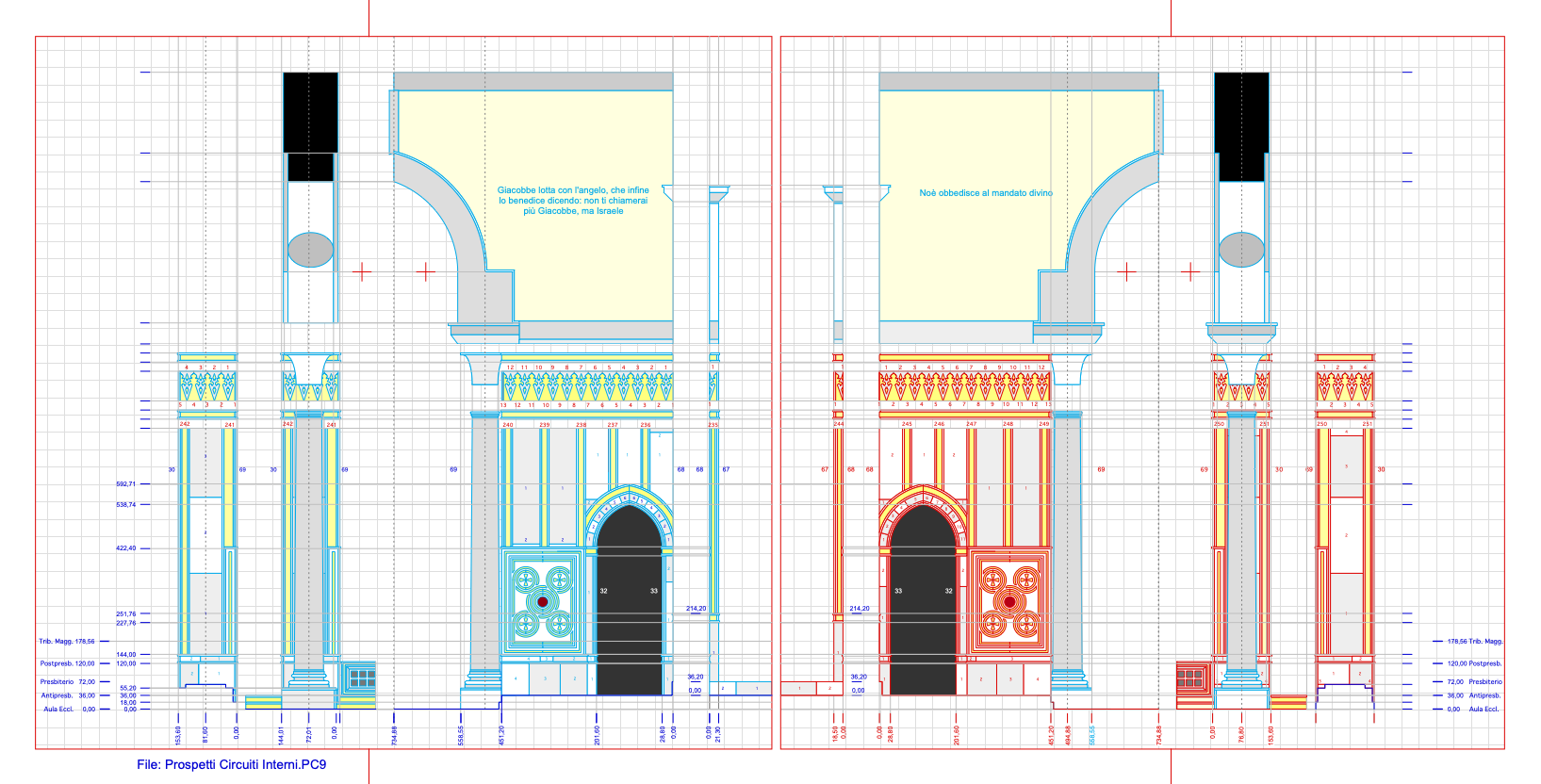The image size is (1541, 784).
Task: Click the grey ellipse in left pillar section
Action: pyautogui.click(x=310, y=251)
